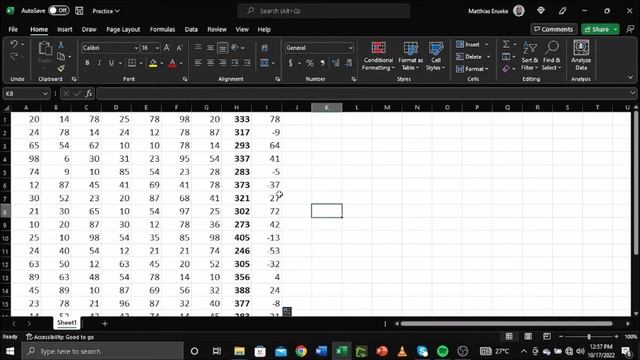Screen dimensions: 640x360
Task: Click the Merge & Center icon
Action: tap(264, 63)
